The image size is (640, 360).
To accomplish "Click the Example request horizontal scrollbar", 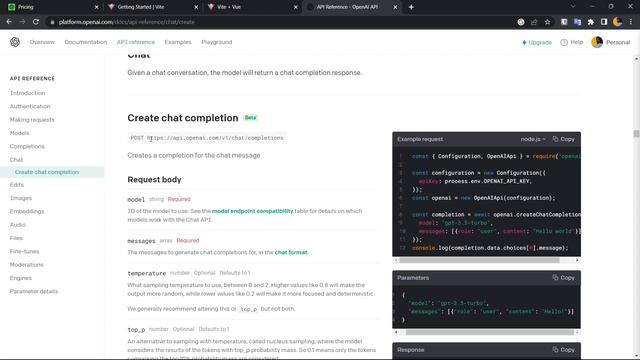I will (479, 260).
